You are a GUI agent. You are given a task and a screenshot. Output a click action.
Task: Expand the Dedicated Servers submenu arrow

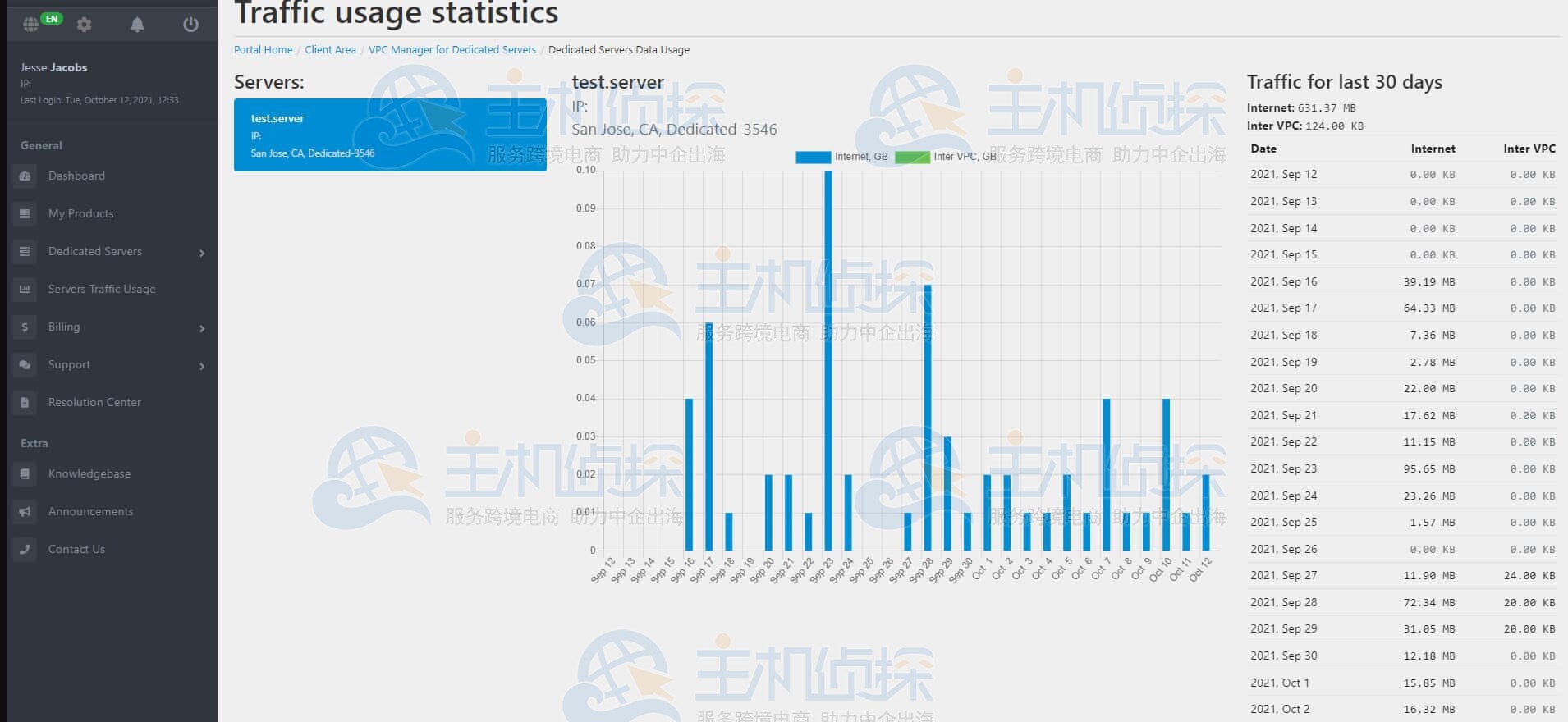tap(202, 253)
